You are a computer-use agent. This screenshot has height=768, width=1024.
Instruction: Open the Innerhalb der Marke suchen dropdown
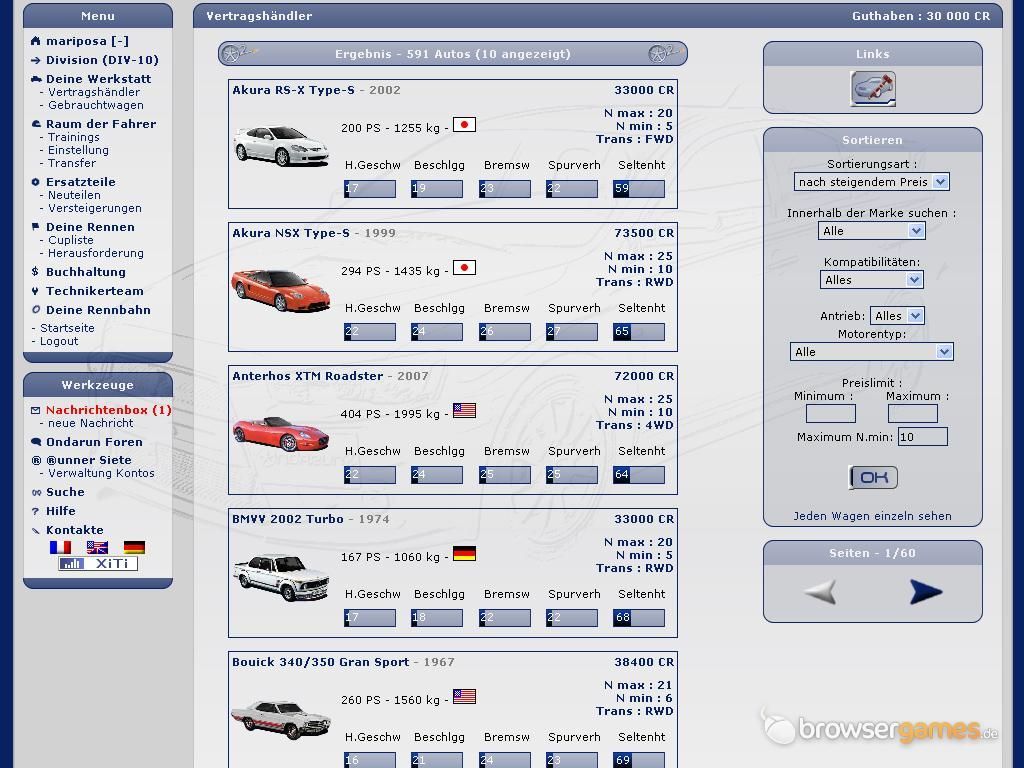(871, 231)
